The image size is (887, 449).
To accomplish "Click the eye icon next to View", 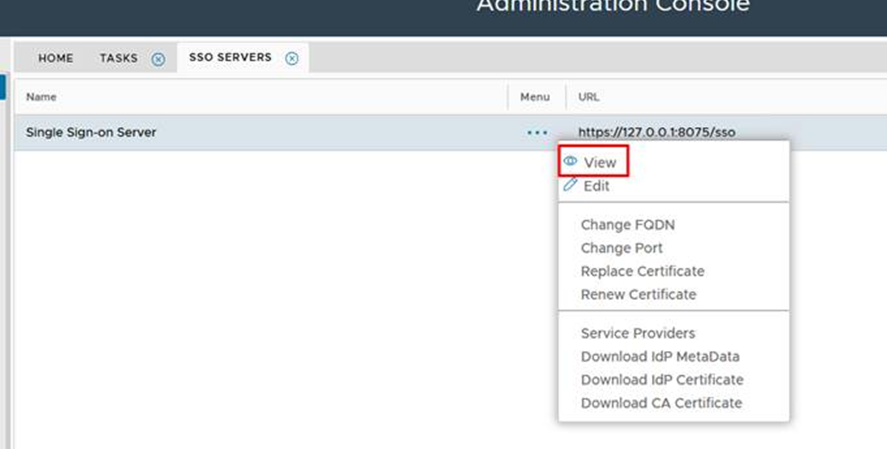I will pyautogui.click(x=570, y=161).
